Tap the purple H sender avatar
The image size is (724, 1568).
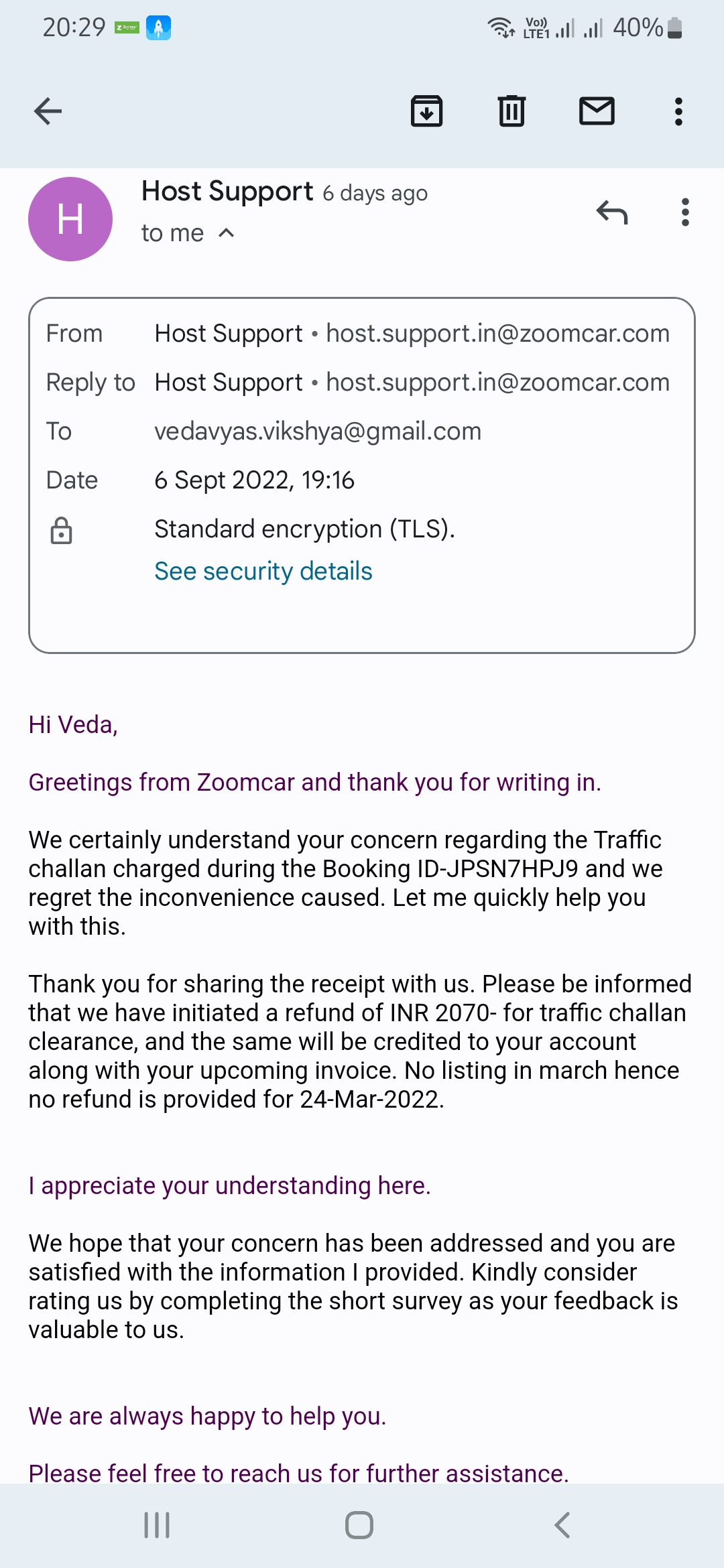tap(70, 219)
